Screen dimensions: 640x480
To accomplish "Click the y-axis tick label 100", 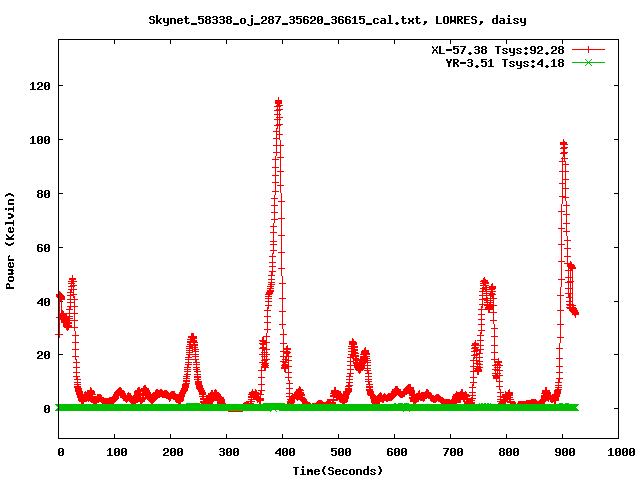I will point(40,140).
